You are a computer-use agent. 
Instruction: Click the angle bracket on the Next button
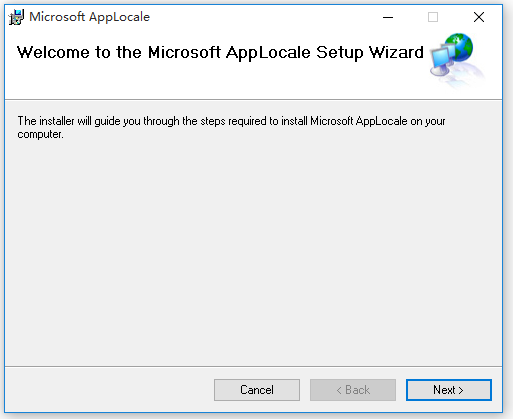(461, 390)
